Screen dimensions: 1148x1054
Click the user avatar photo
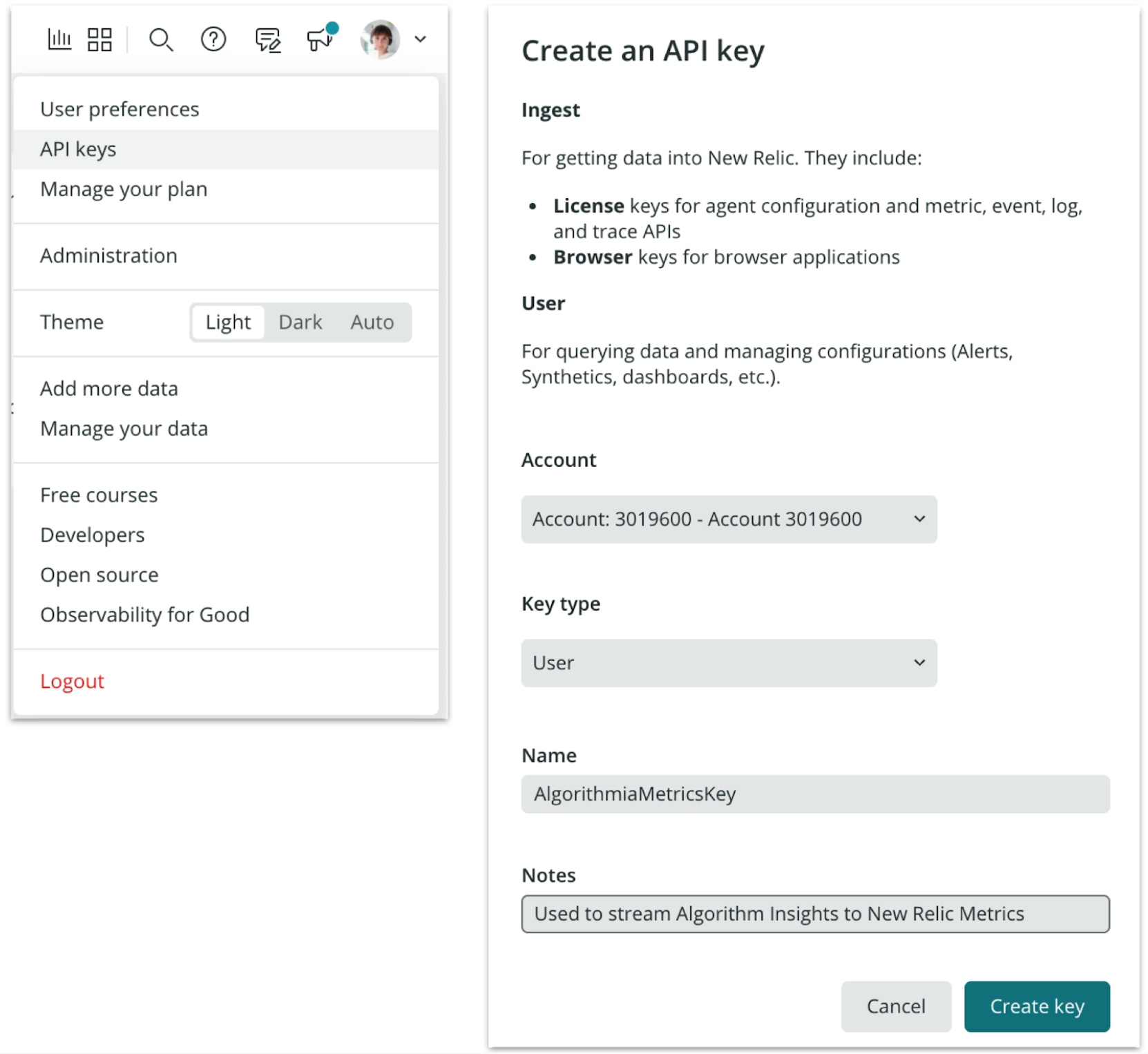tap(379, 39)
